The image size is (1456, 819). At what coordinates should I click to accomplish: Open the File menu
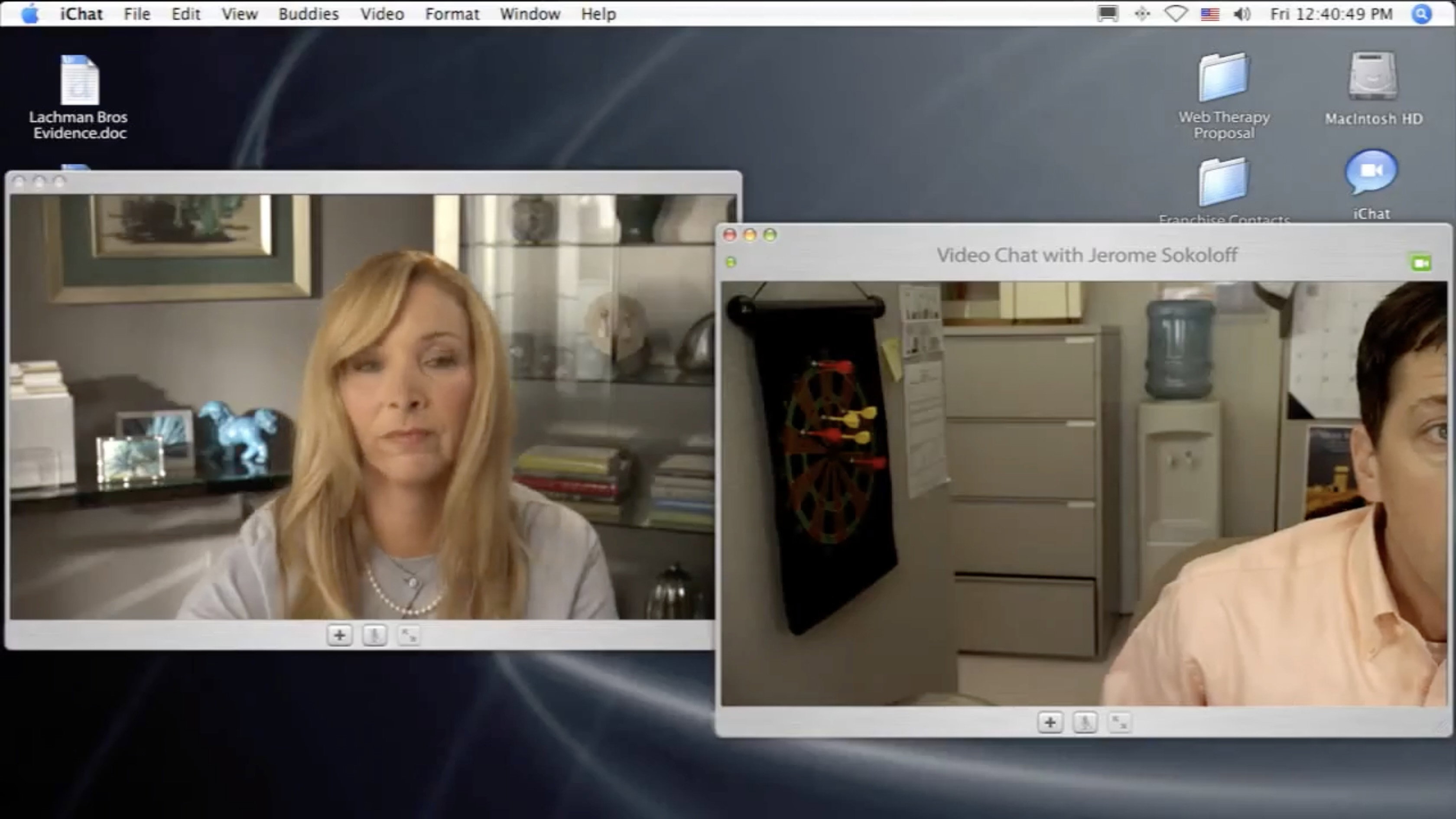137,13
